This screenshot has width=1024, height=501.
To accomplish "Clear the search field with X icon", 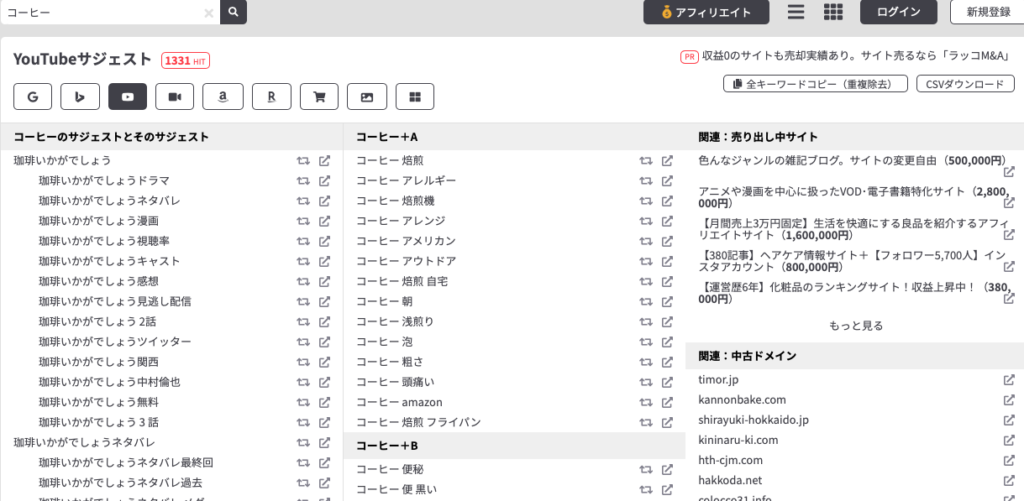I will point(209,12).
